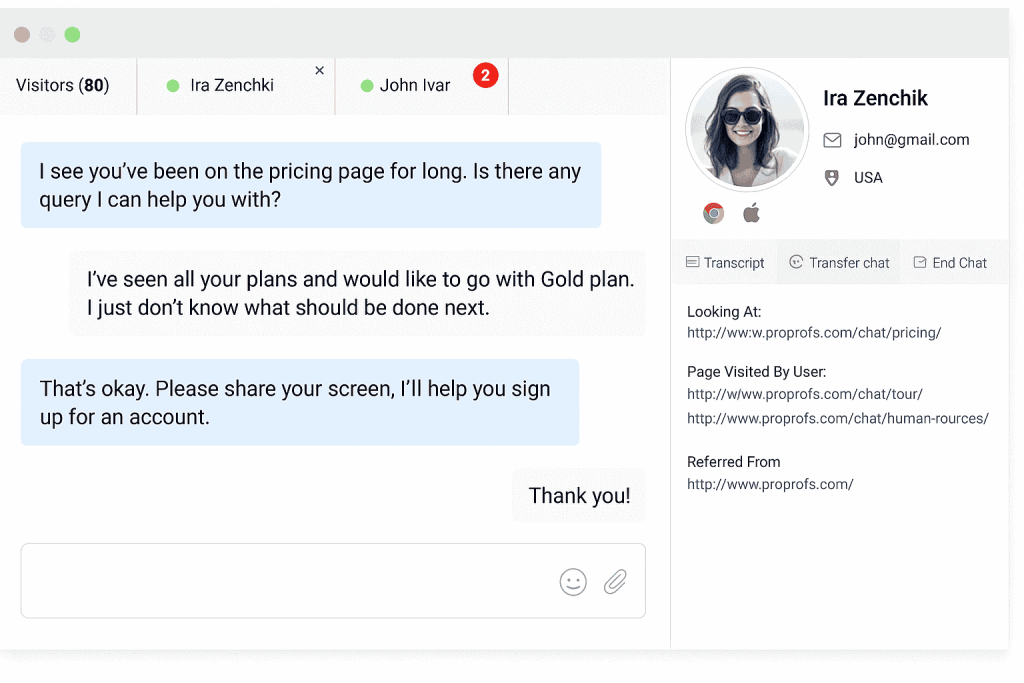Click the shield icon next to USA
1024x683 pixels.
click(832, 177)
